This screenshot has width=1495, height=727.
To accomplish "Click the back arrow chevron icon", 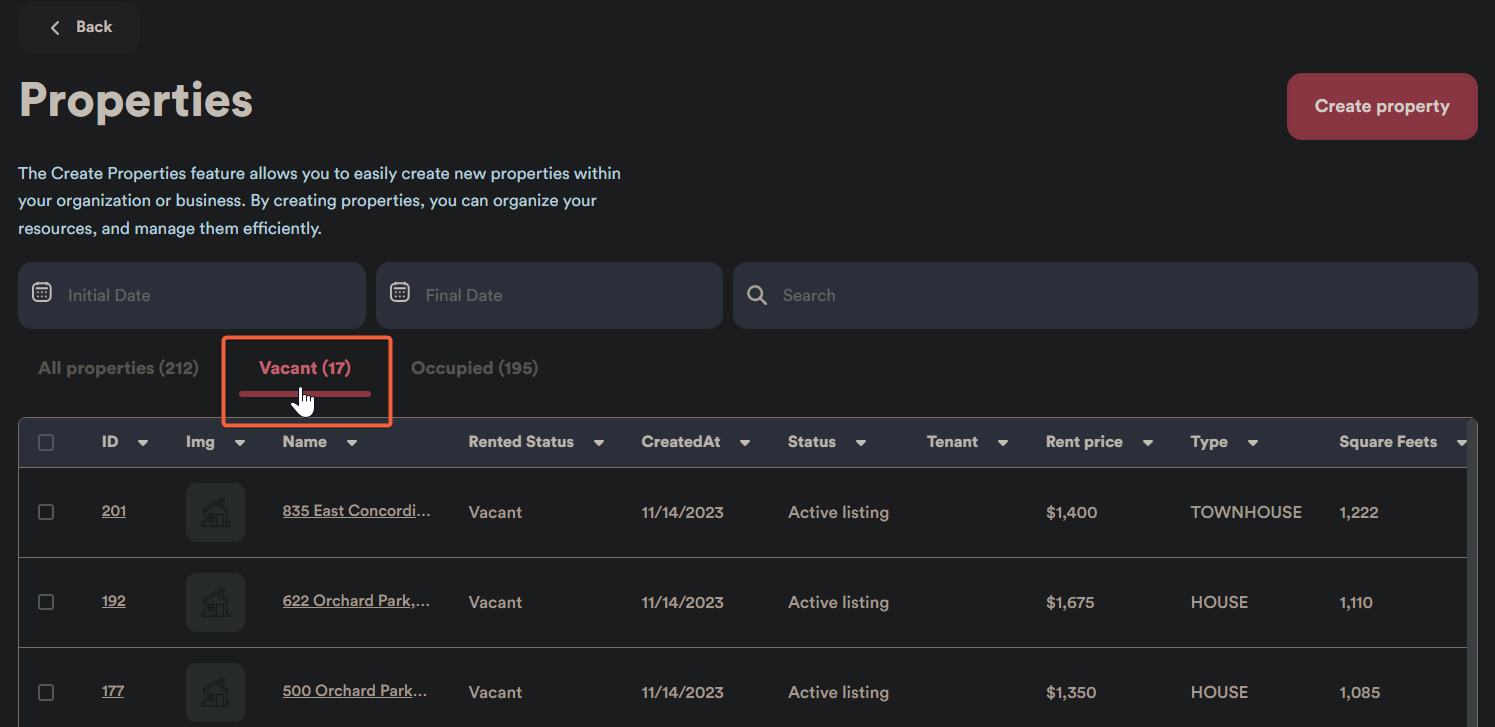I will pyautogui.click(x=55, y=27).
